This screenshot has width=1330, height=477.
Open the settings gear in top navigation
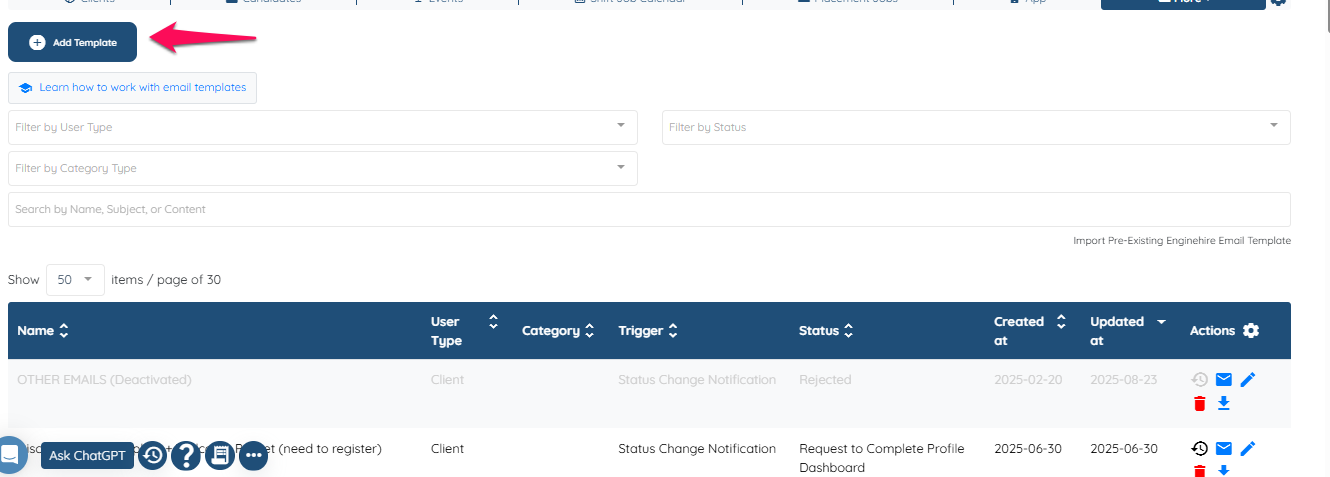[x=1278, y=3]
